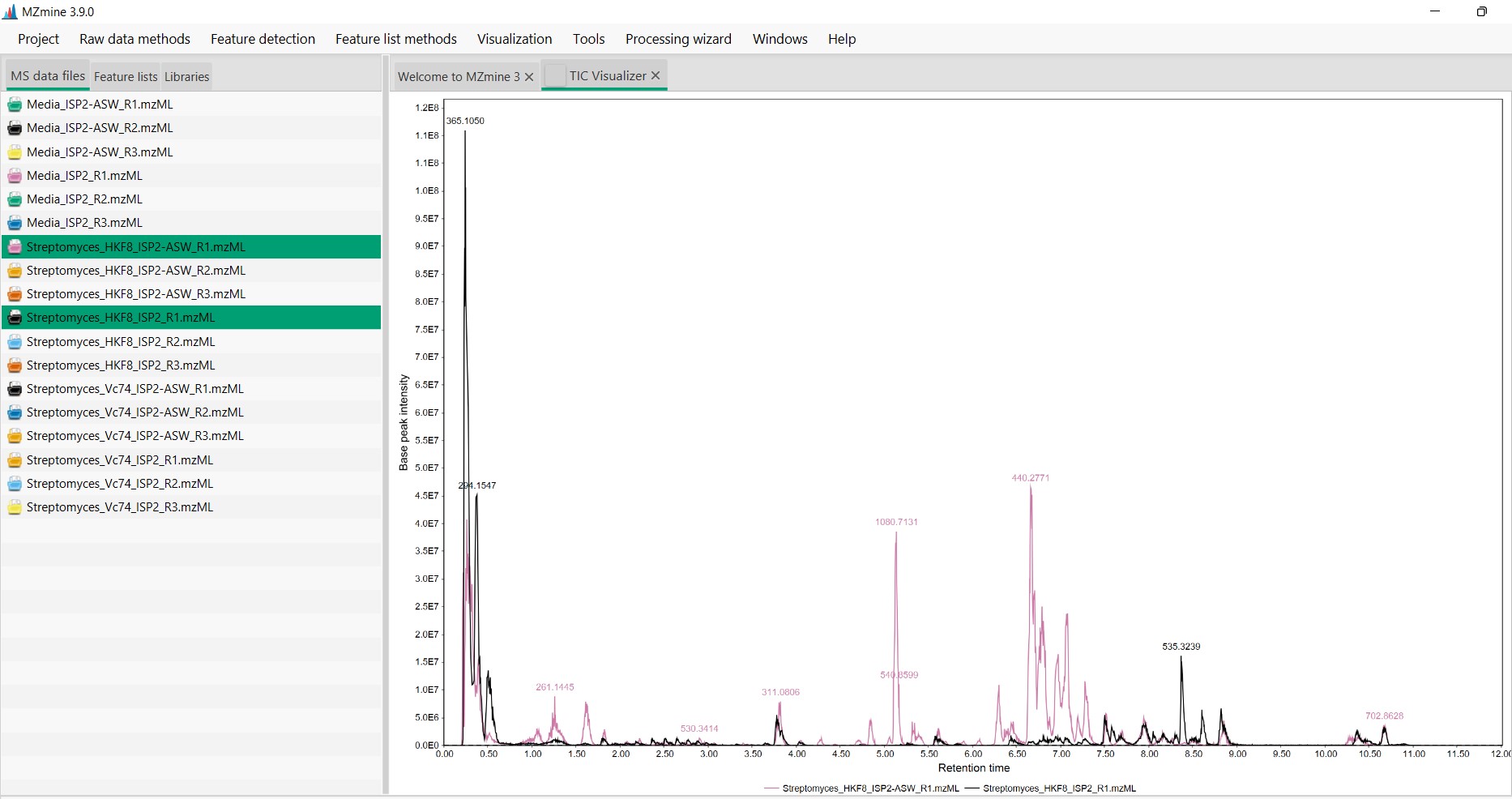This screenshot has height=799, width=1512.
Task: Select Streptomyces_Vc74_ISP2-ASW_R2.mzML in the file list
Action: (135, 412)
